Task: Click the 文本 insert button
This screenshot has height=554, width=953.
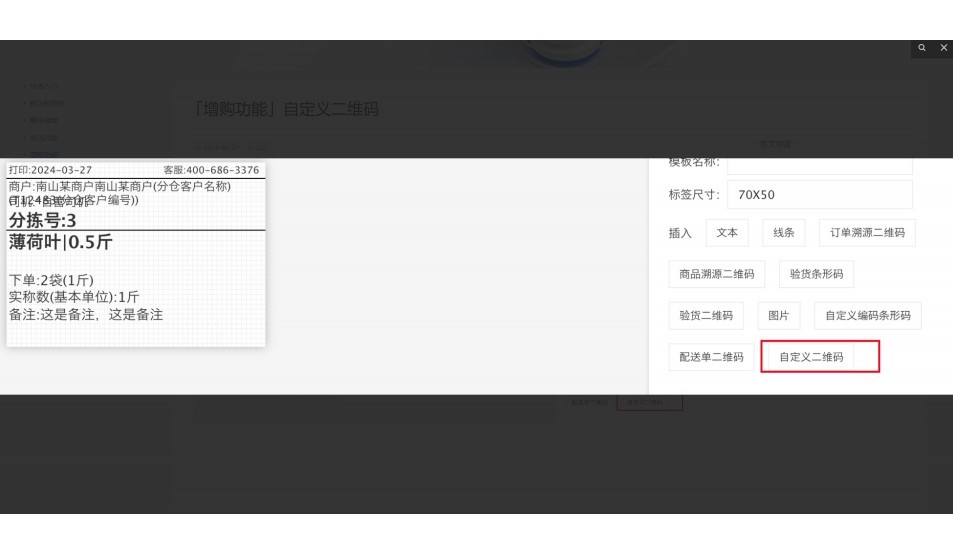Action: pyautogui.click(x=727, y=233)
